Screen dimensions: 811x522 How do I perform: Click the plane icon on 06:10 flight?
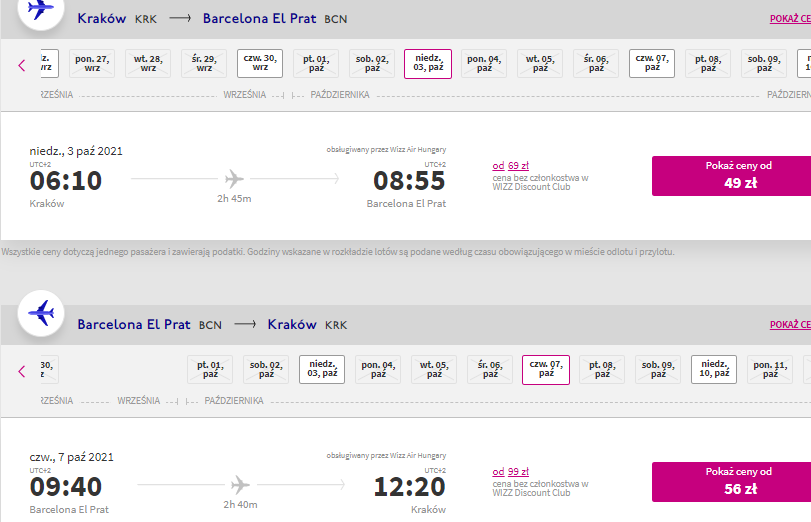[x=234, y=179]
